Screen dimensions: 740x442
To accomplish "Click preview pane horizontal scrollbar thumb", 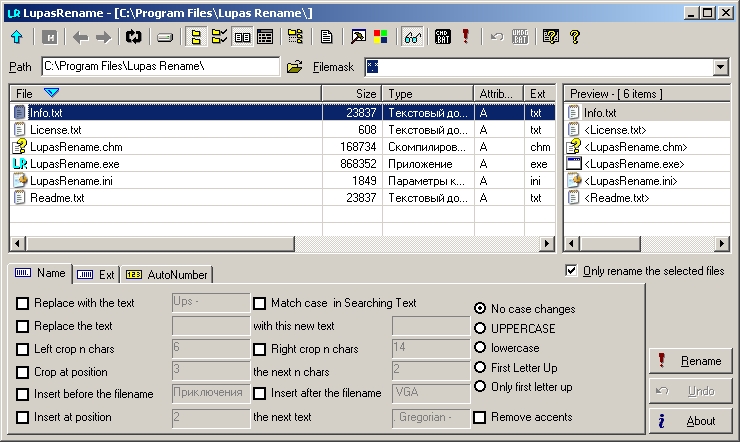I will click(611, 243).
